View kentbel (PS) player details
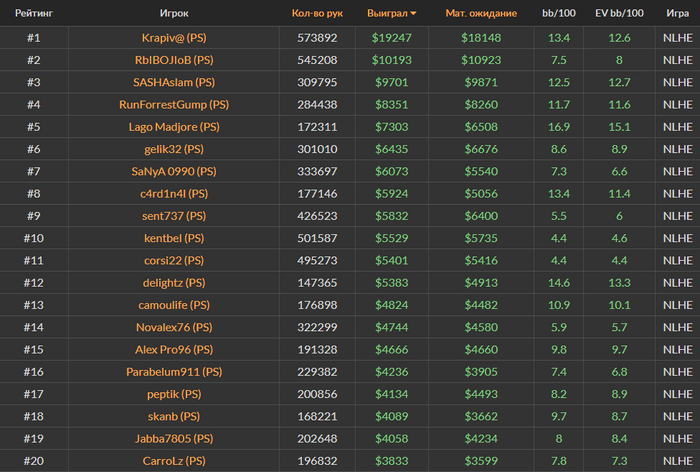The height and width of the screenshot is (472, 700). [174, 238]
